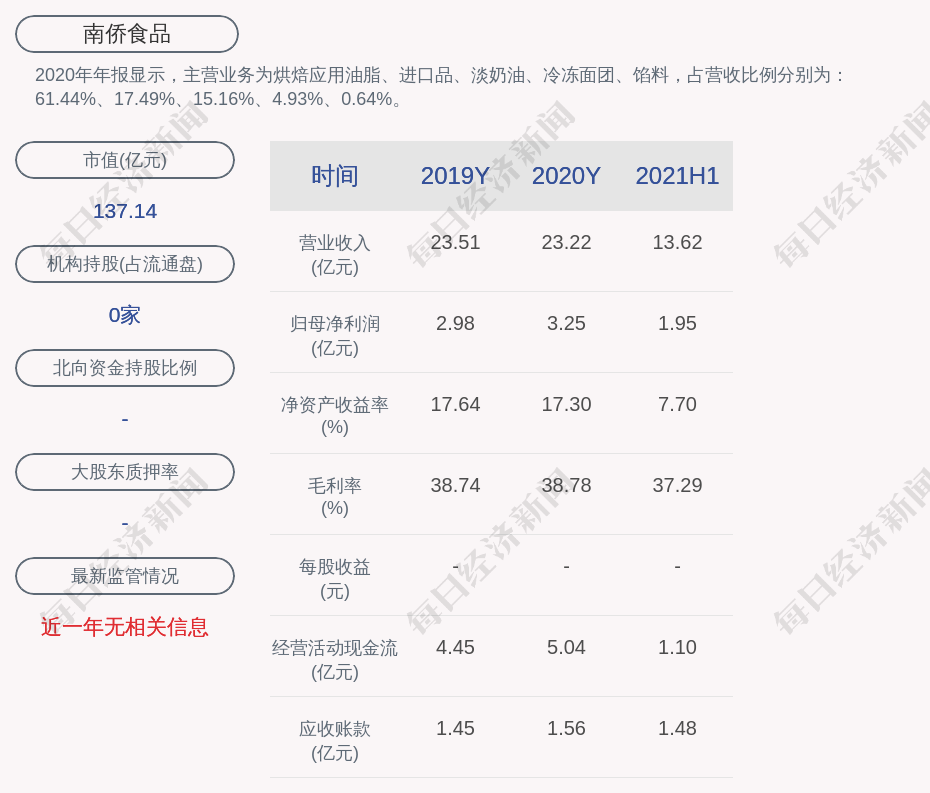The image size is (930, 793).
Task: Click revenue value 23.51
Action: tap(455, 243)
